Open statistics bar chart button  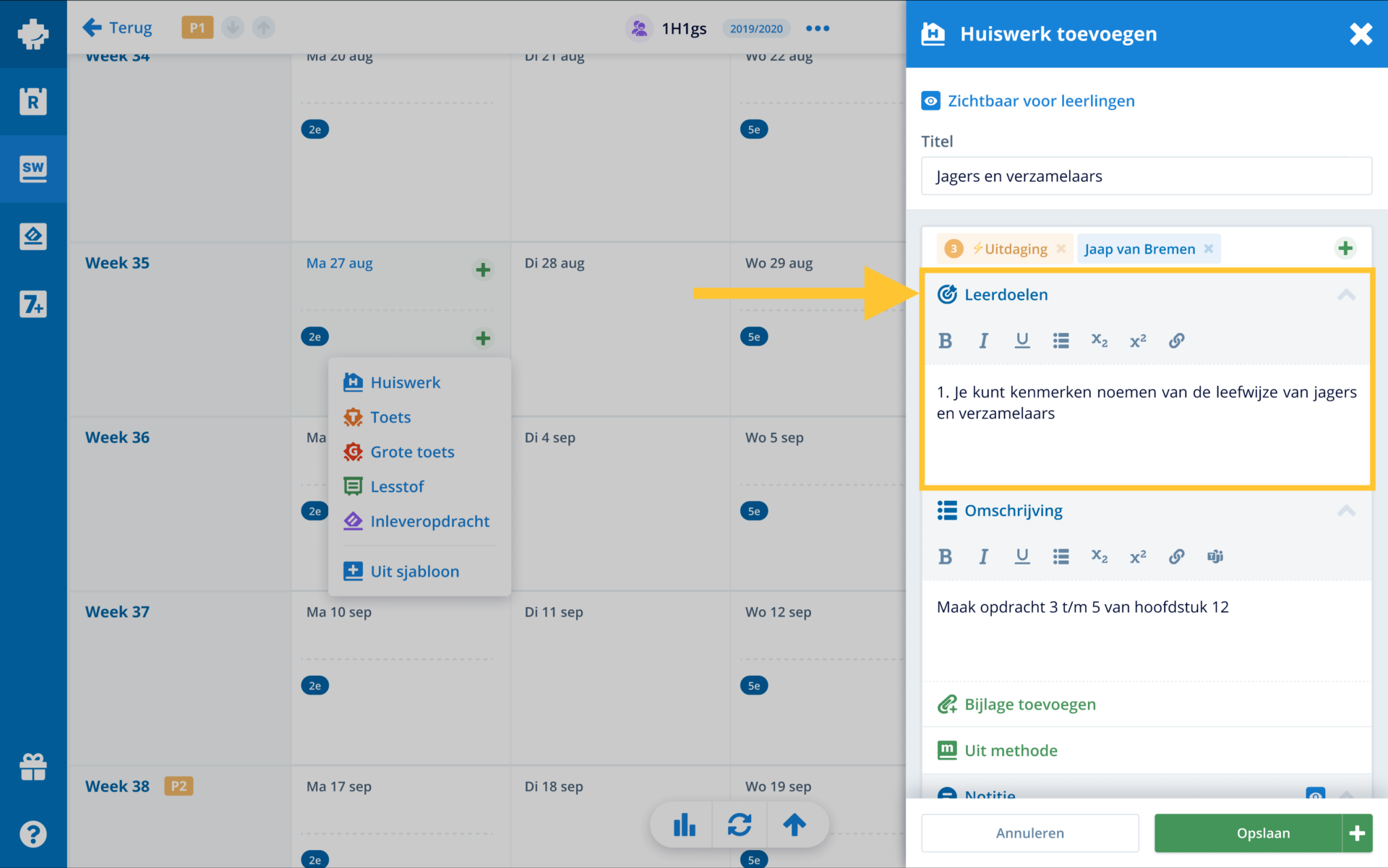684,825
